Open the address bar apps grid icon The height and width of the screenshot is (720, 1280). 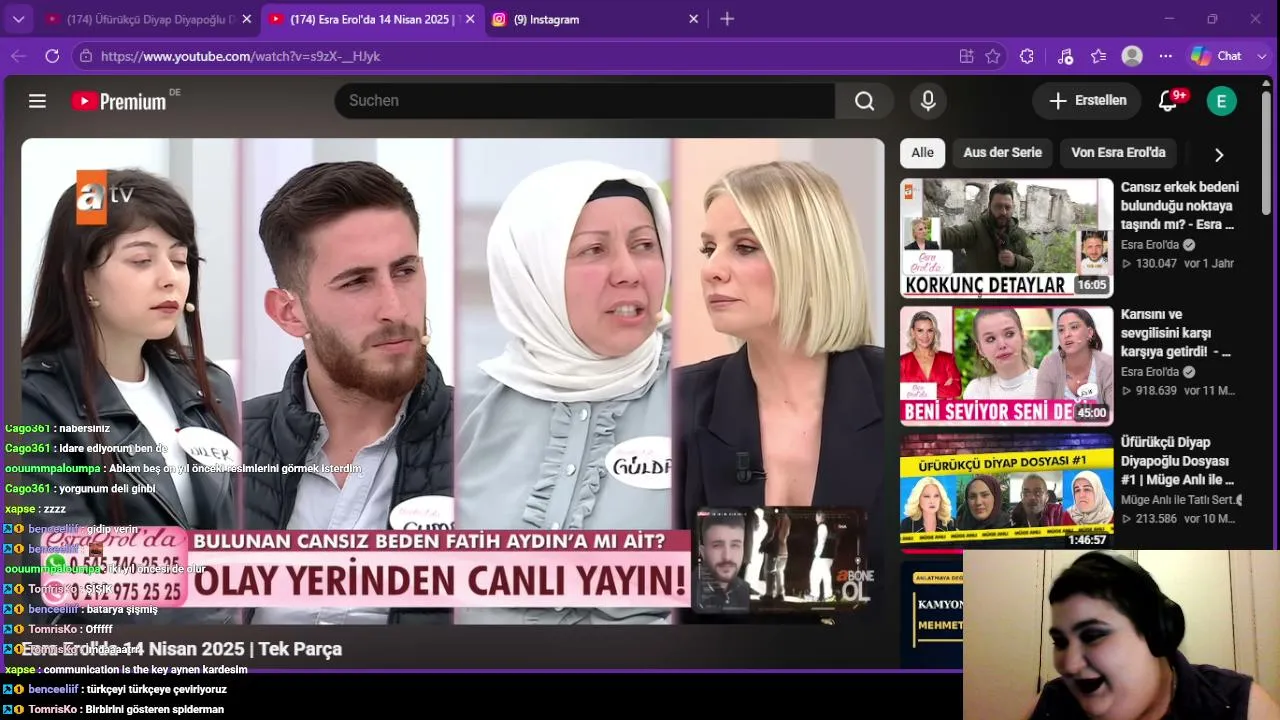966,56
